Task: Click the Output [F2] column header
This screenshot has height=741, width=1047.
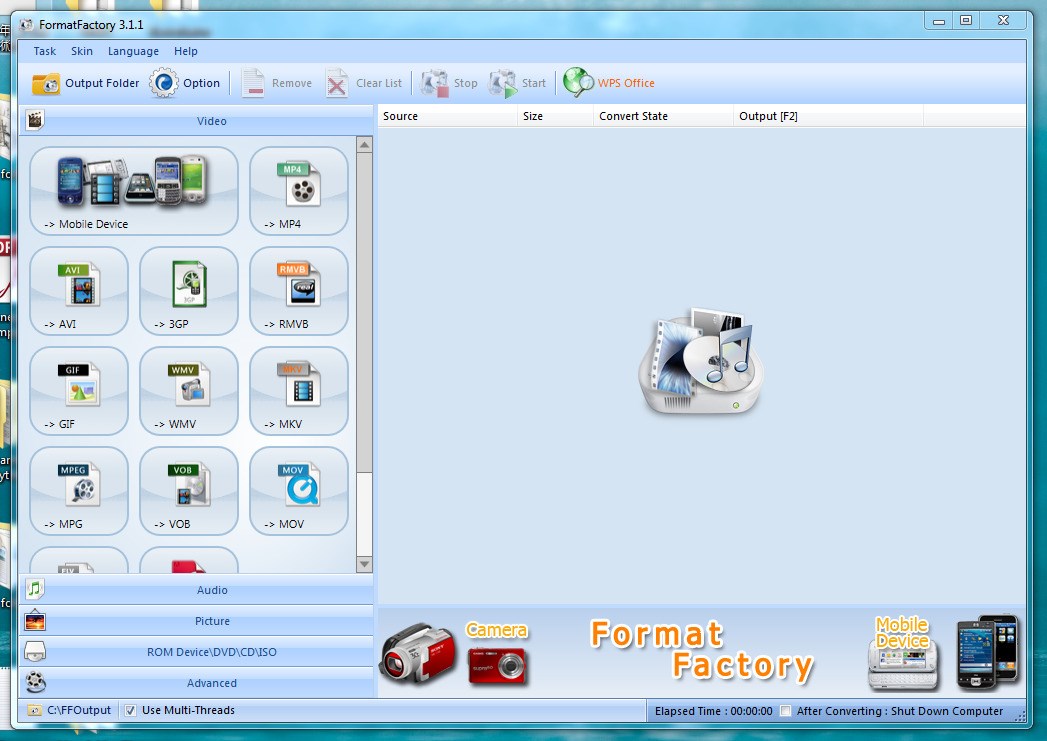Action: (x=828, y=116)
